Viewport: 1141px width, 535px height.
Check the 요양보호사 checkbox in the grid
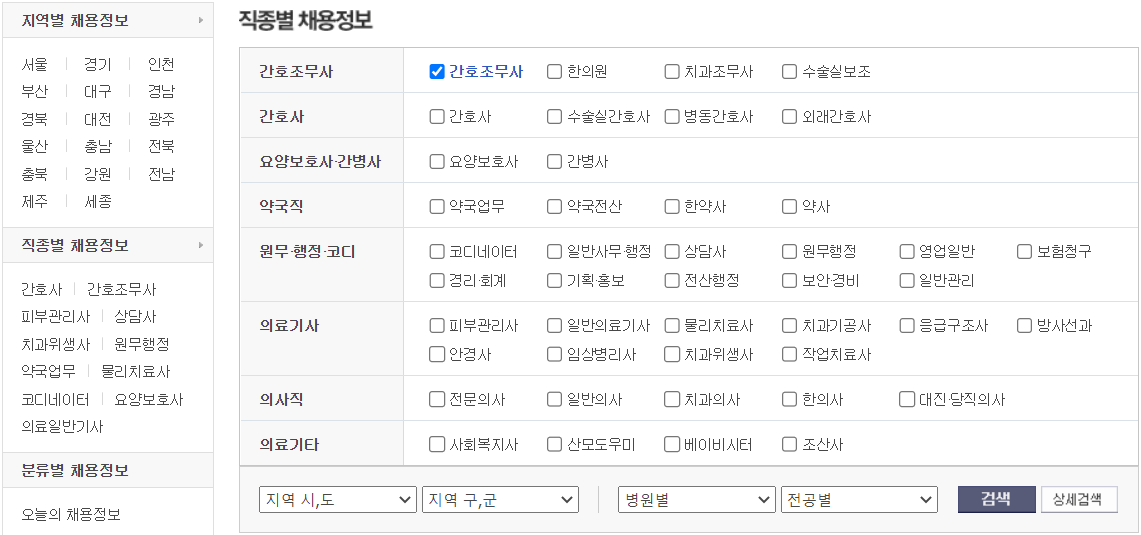(x=437, y=162)
